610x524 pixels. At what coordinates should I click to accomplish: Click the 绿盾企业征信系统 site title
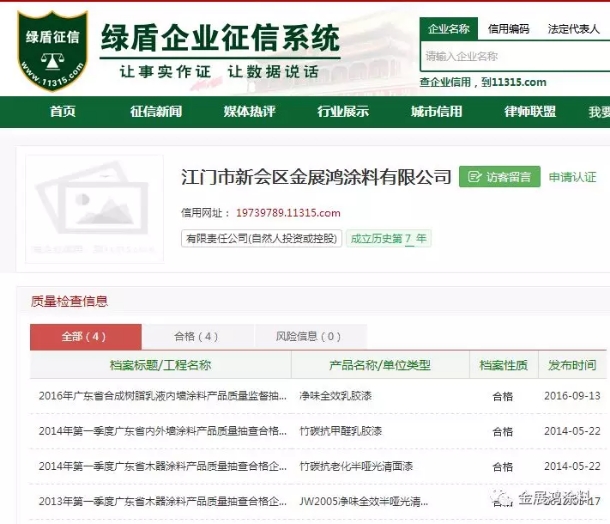(221, 38)
